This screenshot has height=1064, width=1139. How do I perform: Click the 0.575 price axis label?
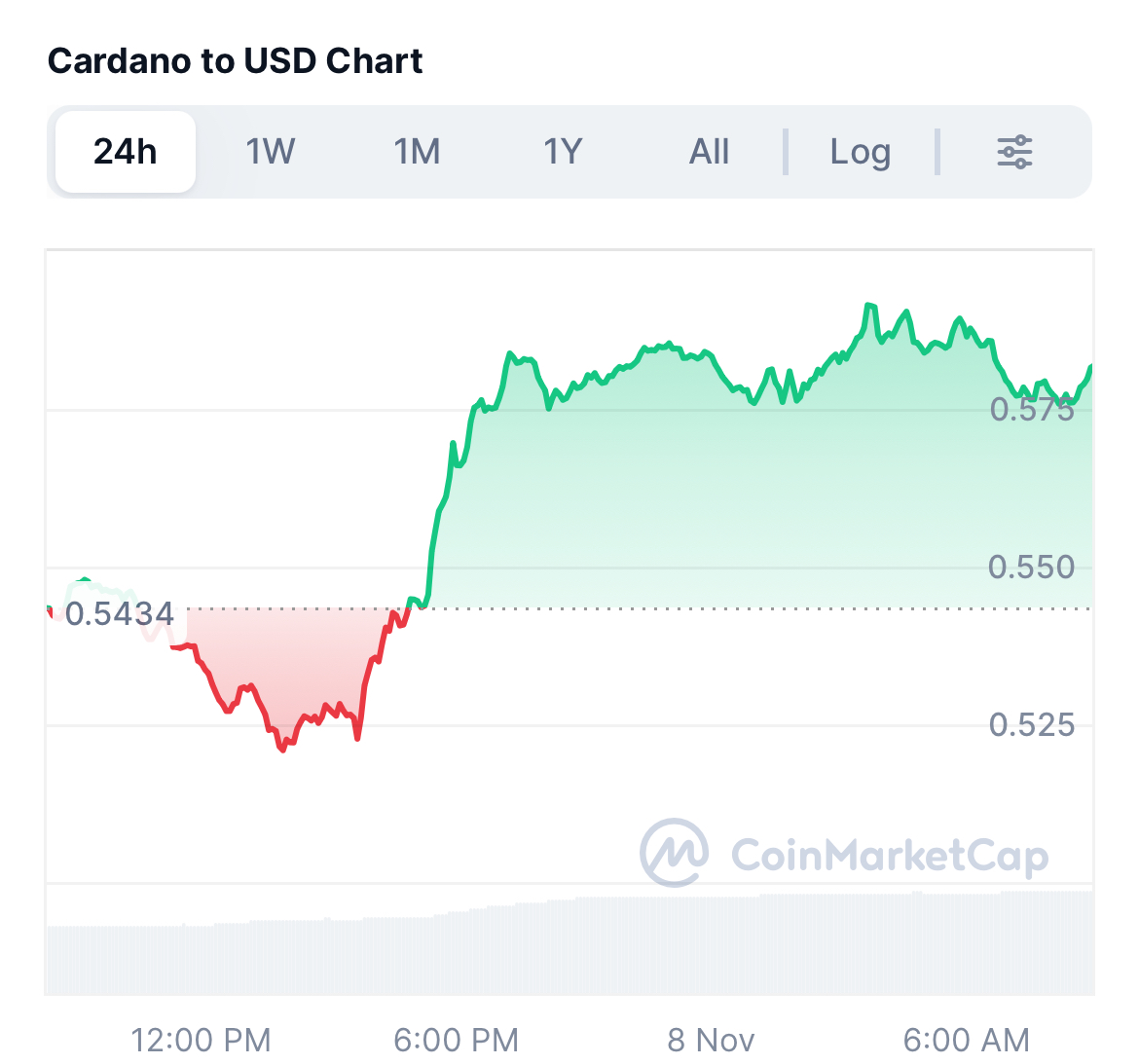pyautogui.click(x=1032, y=410)
